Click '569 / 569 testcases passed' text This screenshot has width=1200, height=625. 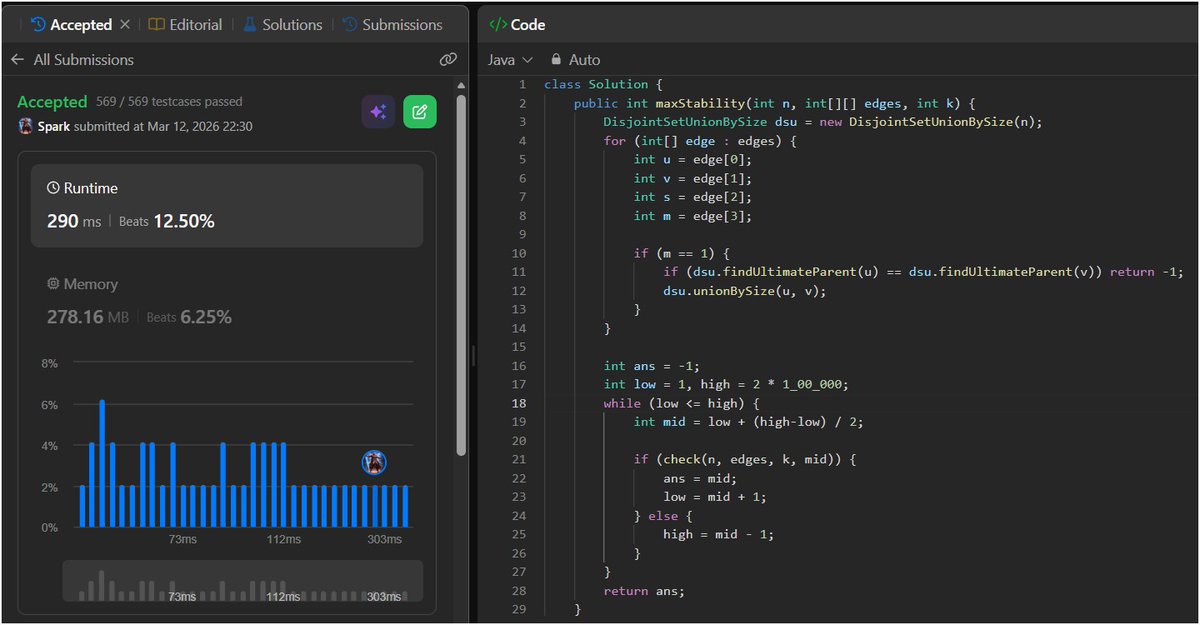point(169,102)
